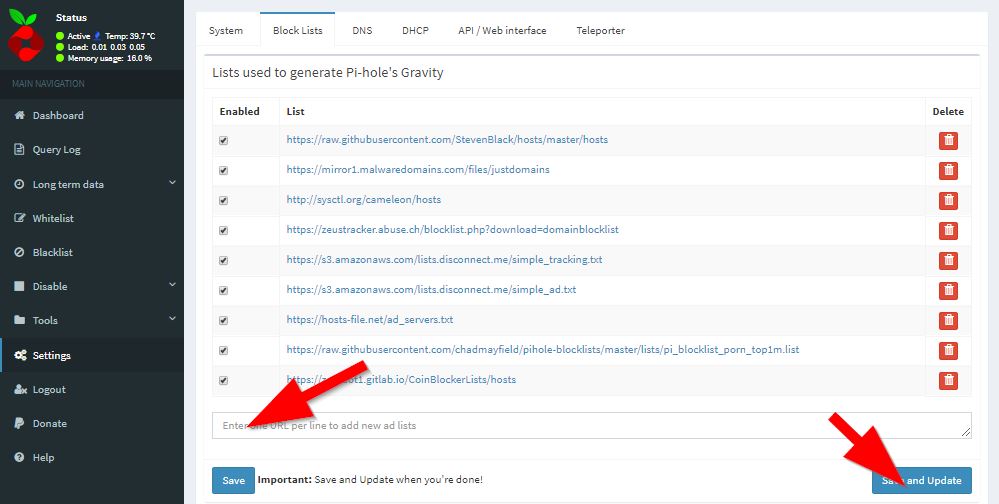Click the Donate PayPal icon

click(20, 423)
